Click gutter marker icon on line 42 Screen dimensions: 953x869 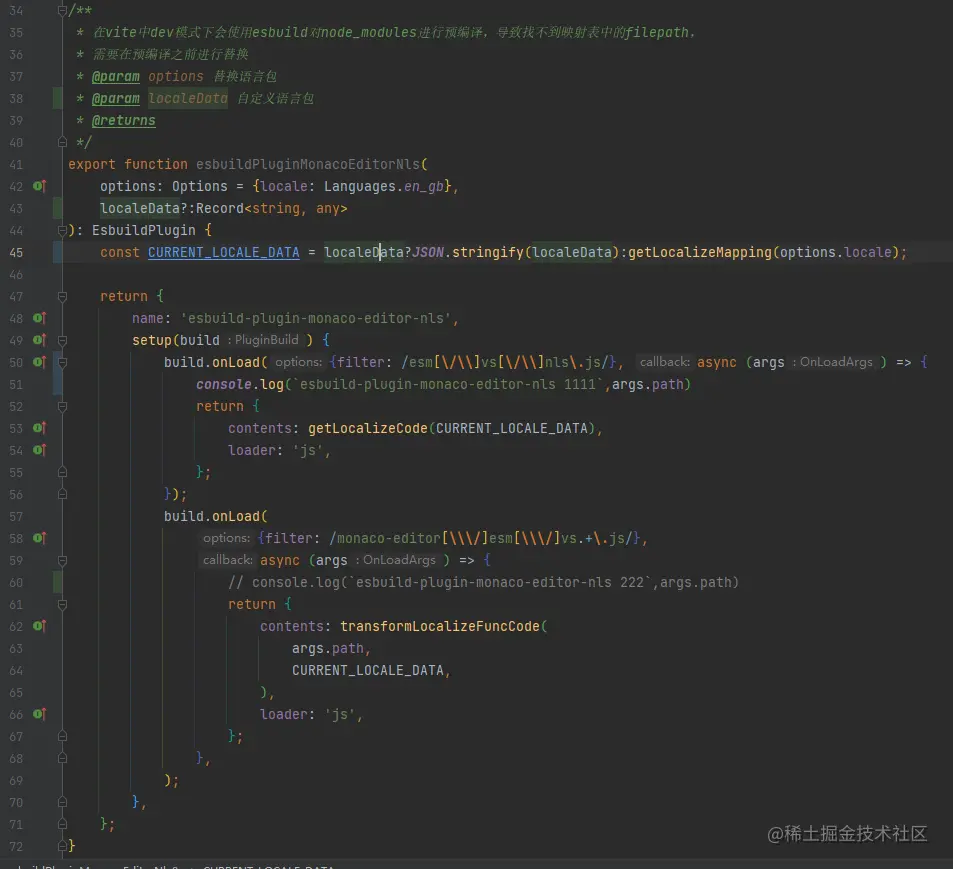click(x=40, y=186)
